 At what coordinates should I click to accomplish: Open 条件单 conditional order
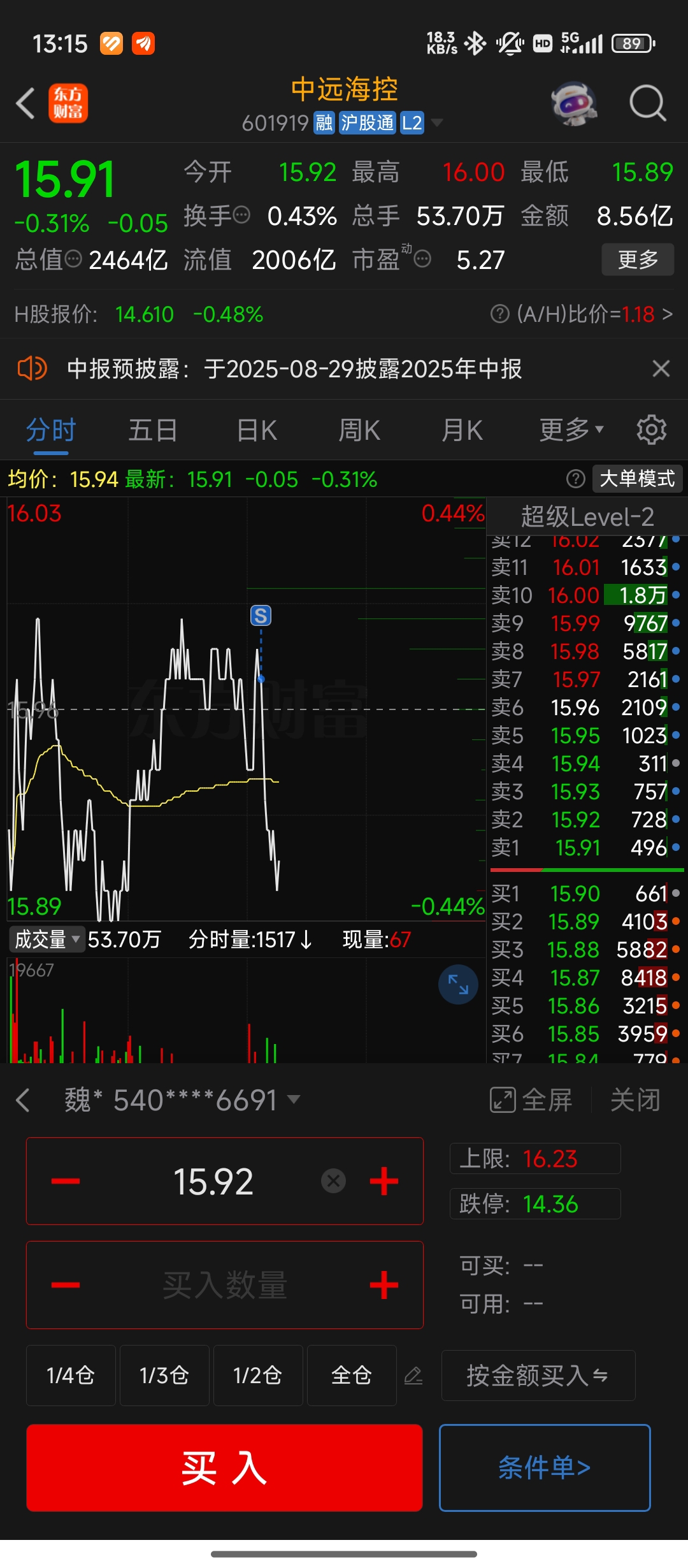(545, 1468)
